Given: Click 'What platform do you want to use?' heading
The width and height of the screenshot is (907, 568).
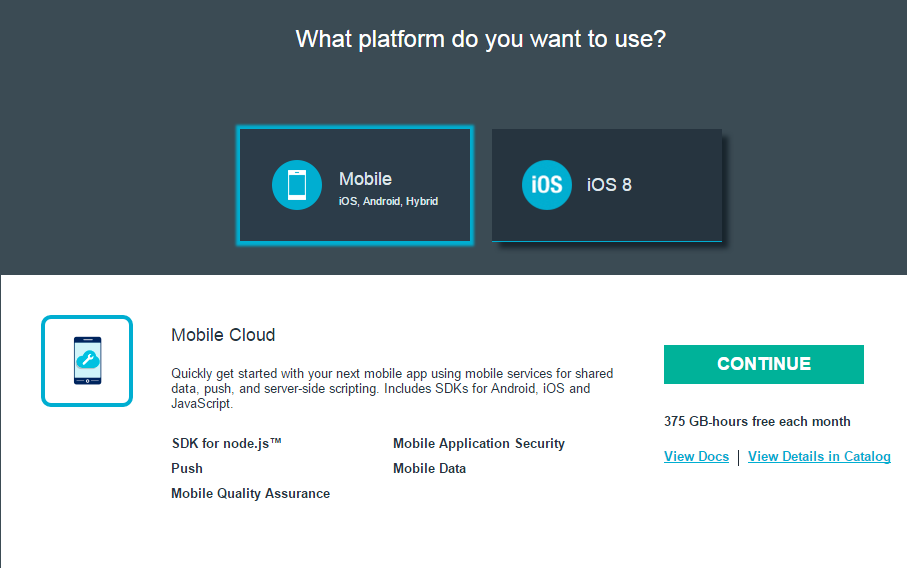Looking at the screenshot, I should (481, 39).
